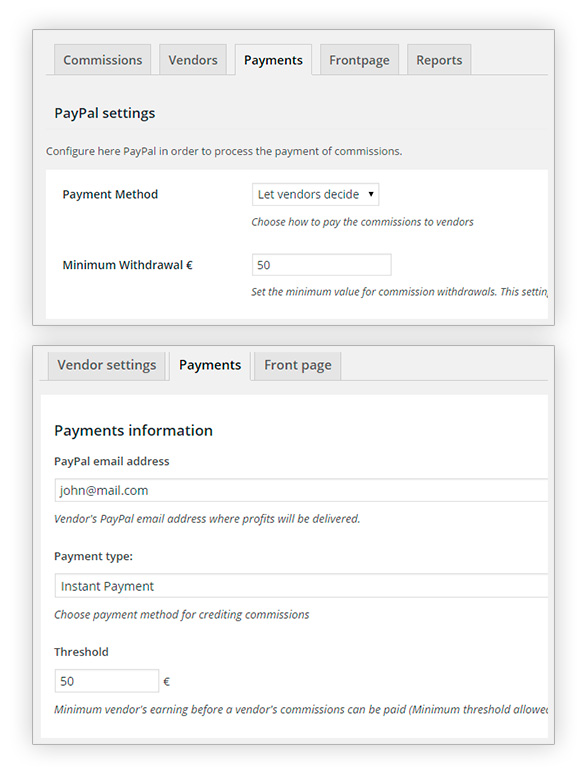Screen dimensions: 581x778
Task: Open the Frontpage tab
Action: (x=359, y=60)
